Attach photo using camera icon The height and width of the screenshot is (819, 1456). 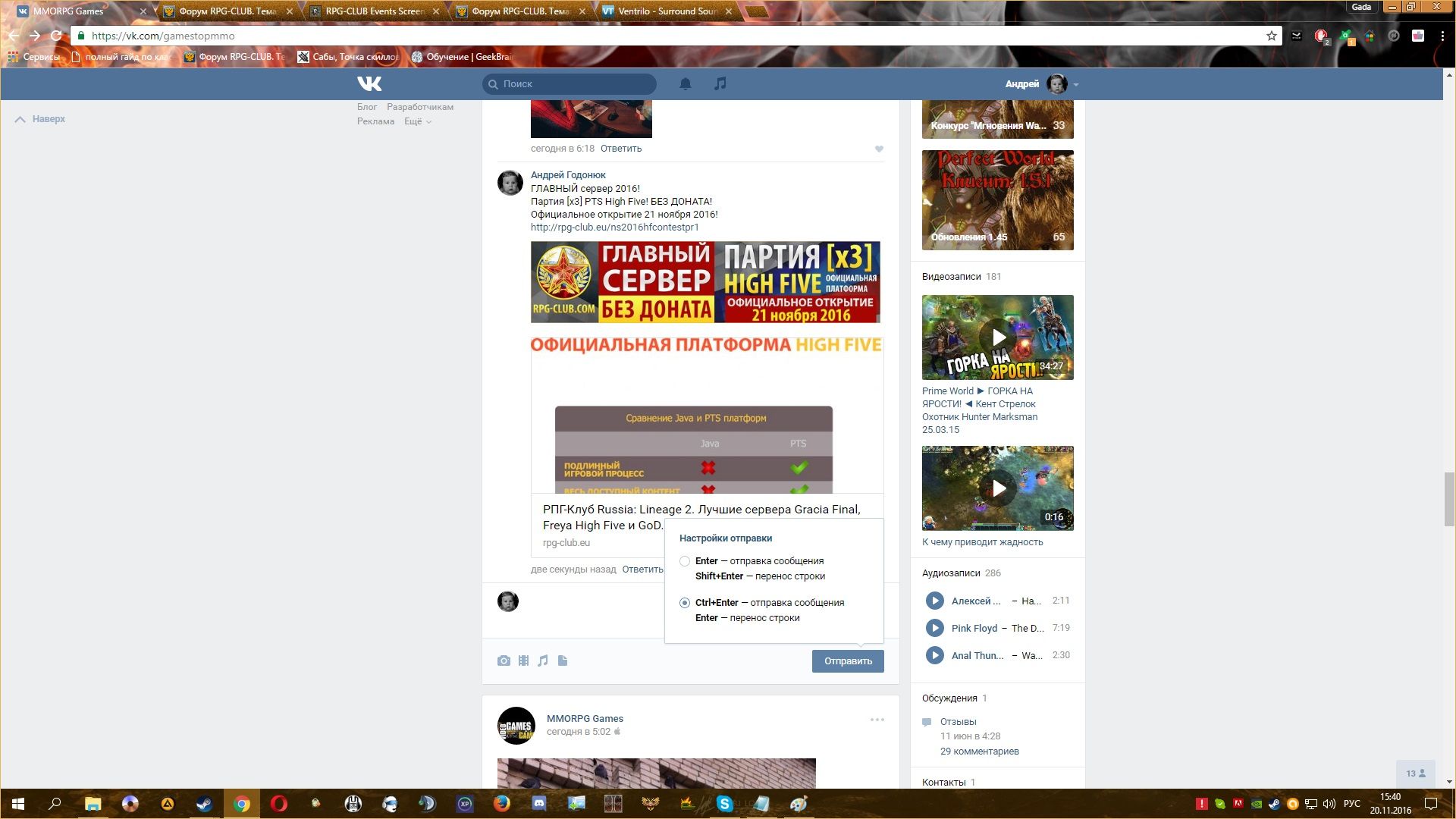504,661
